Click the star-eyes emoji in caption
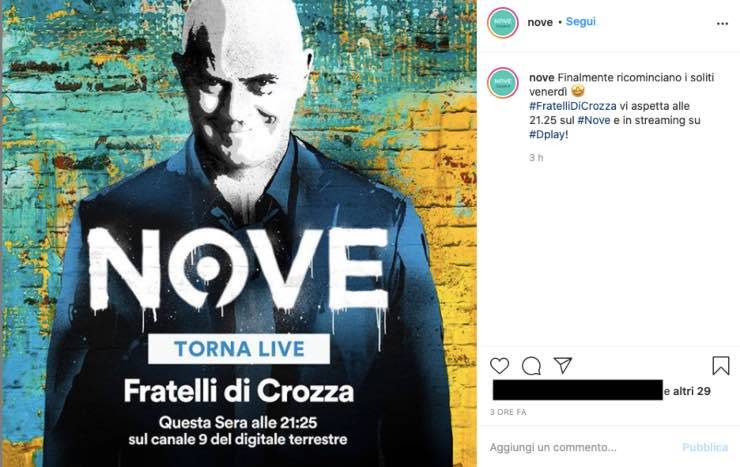 (577, 91)
